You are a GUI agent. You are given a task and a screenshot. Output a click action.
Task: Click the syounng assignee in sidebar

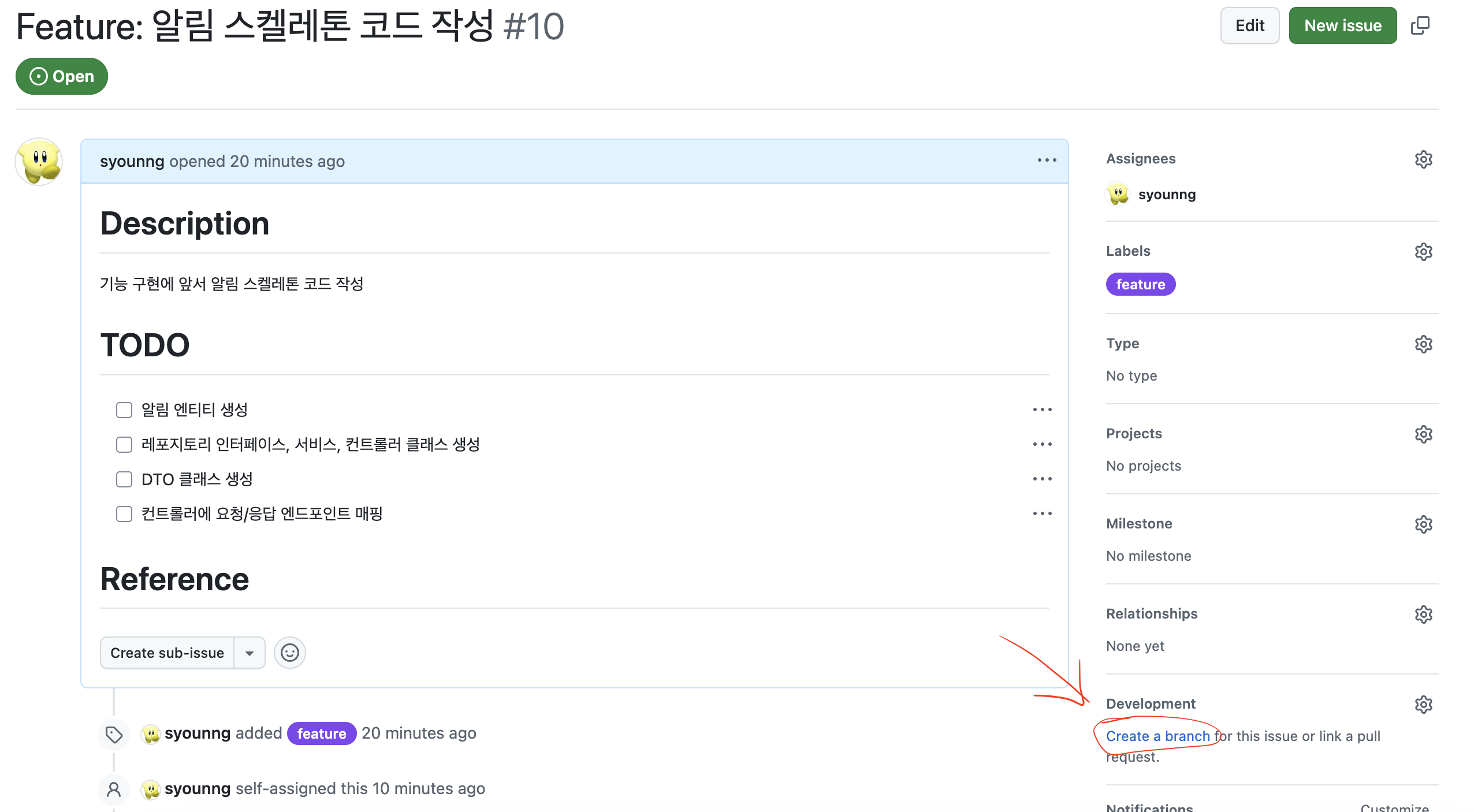pos(1166,195)
